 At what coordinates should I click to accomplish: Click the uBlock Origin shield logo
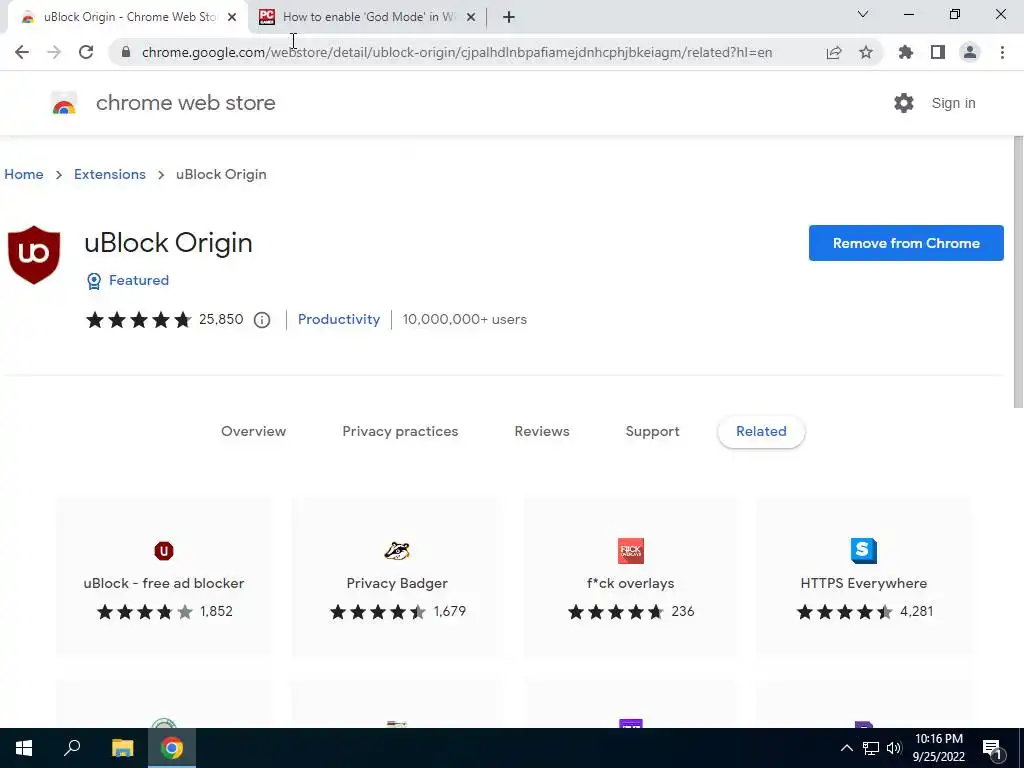[34, 255]
